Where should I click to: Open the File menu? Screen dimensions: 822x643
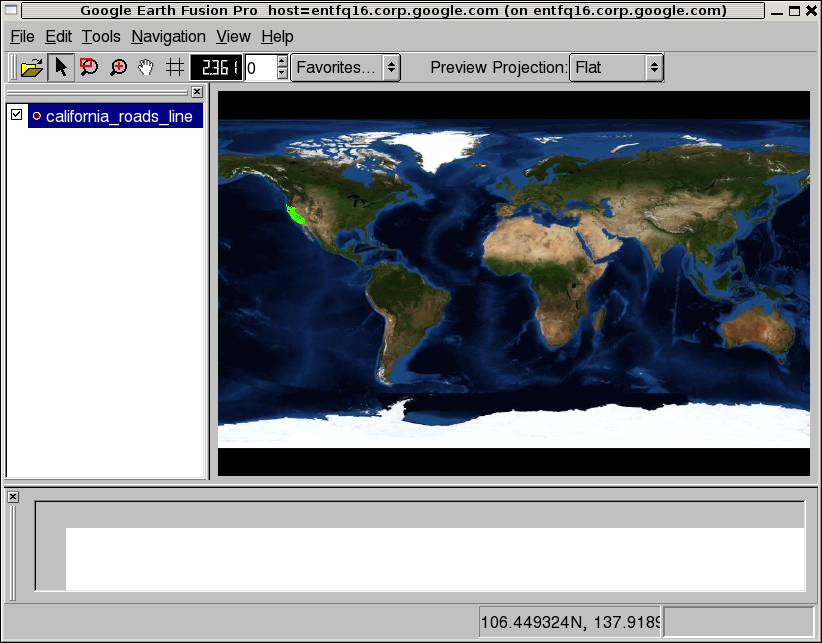pyautogui.click(x=22, y=36)
